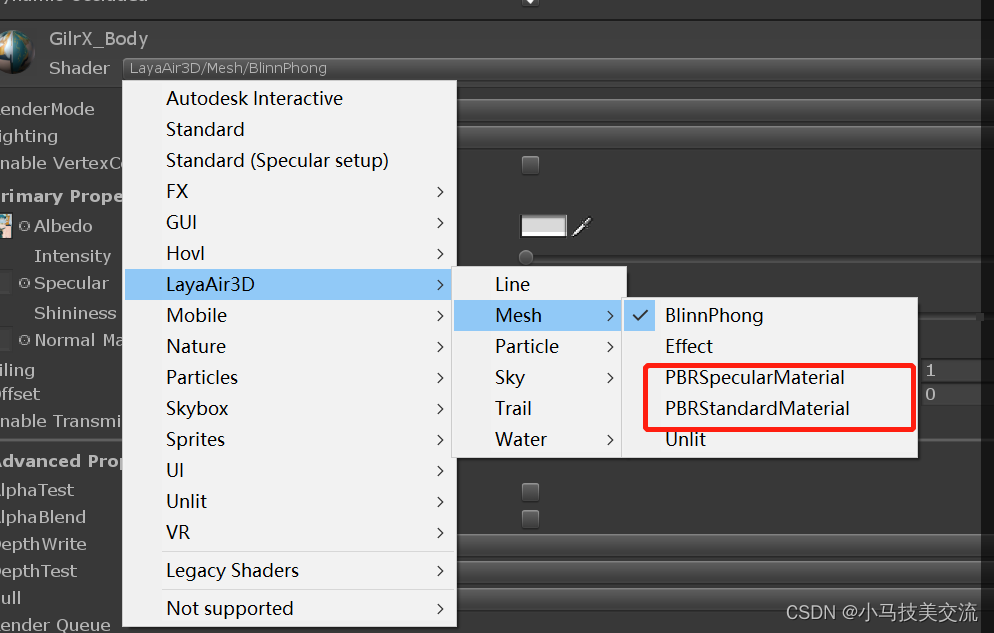Open the Mesh submenu
Viewport: 994px width, 633px height.
coord(539,316)
